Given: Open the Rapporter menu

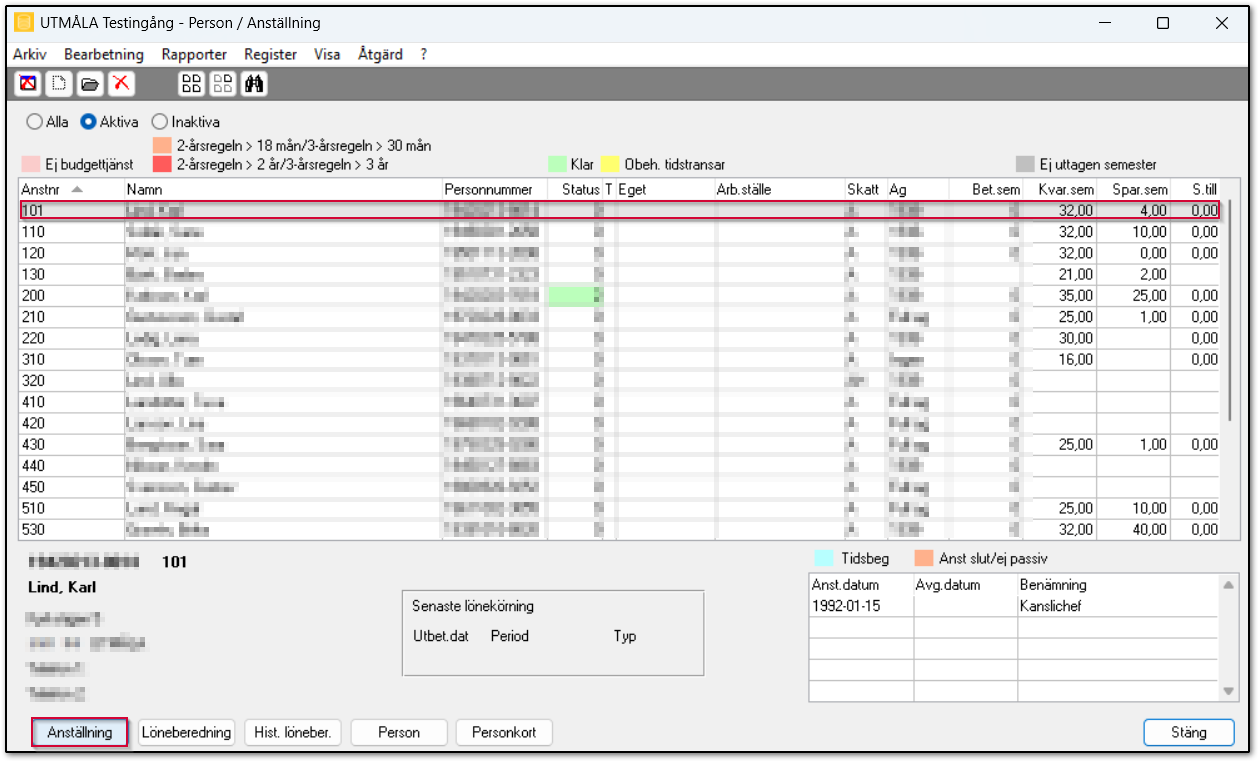Looking at the screenshot, I should click(194, 55).
